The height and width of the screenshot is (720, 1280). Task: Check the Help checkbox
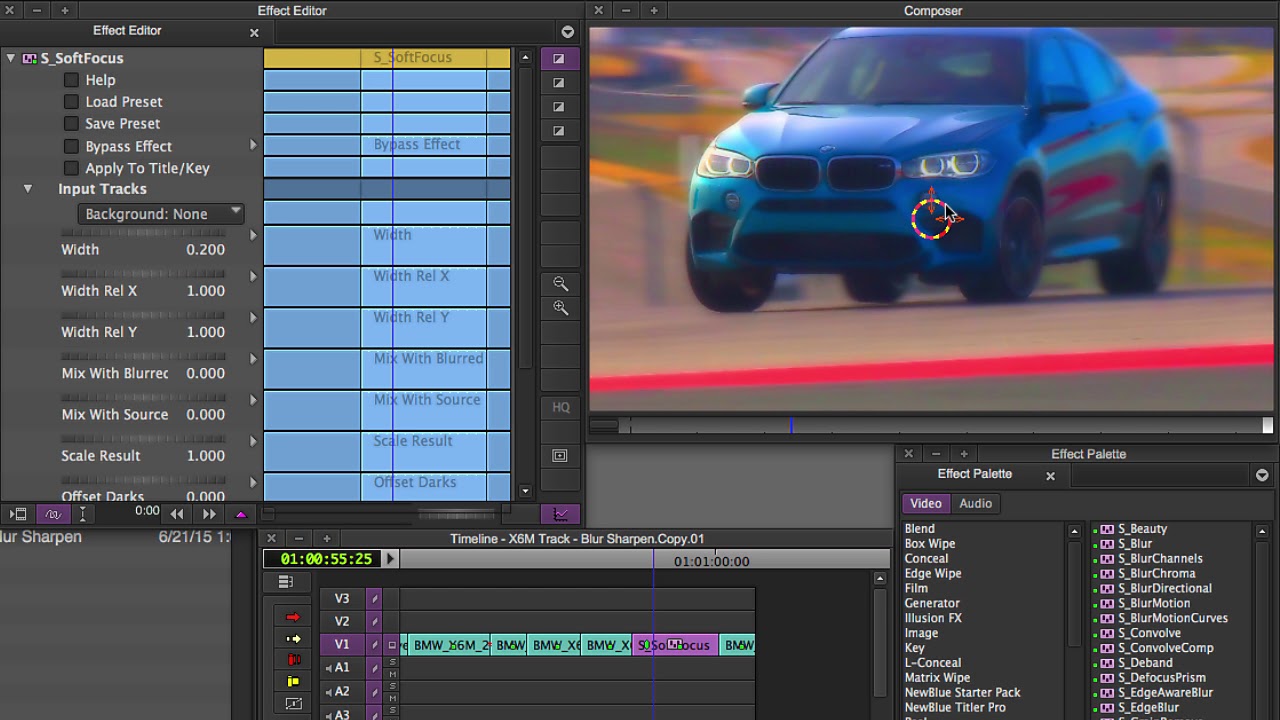tap(71, 80)
